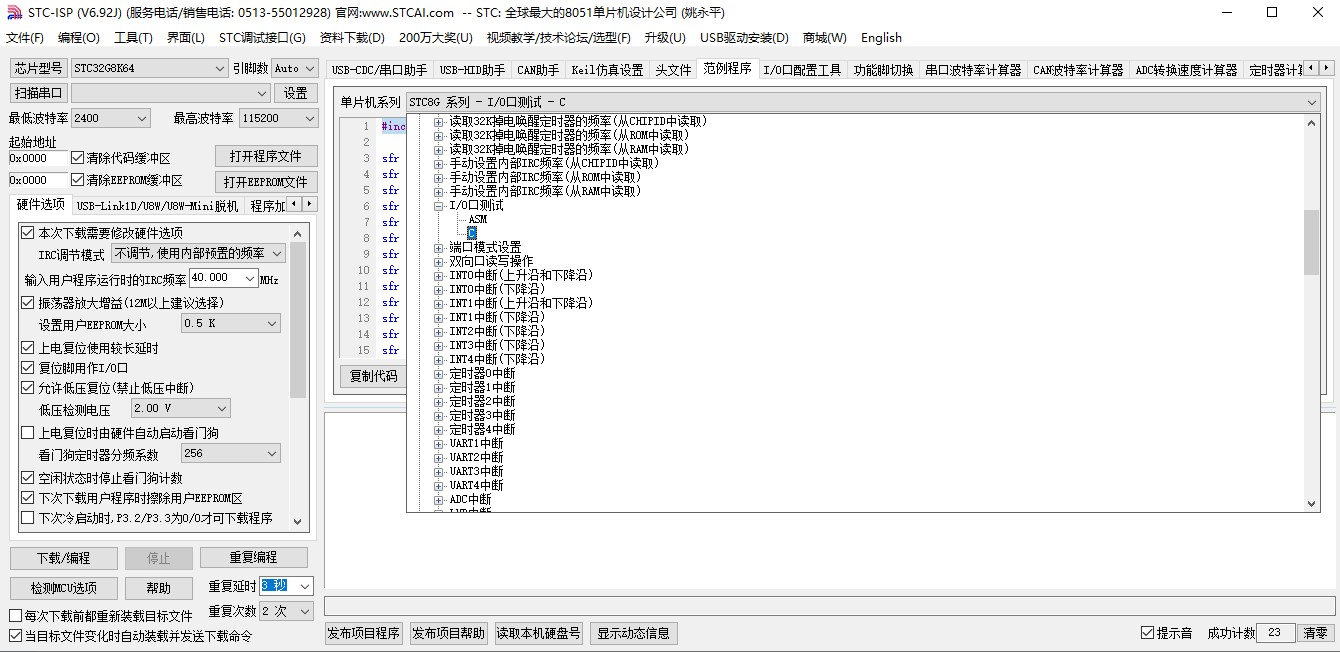Image resolution: width=1340 pixels, height=652 pixels.
Task: Switch to the 串口波特率计算器 tab
Action: 973,70
